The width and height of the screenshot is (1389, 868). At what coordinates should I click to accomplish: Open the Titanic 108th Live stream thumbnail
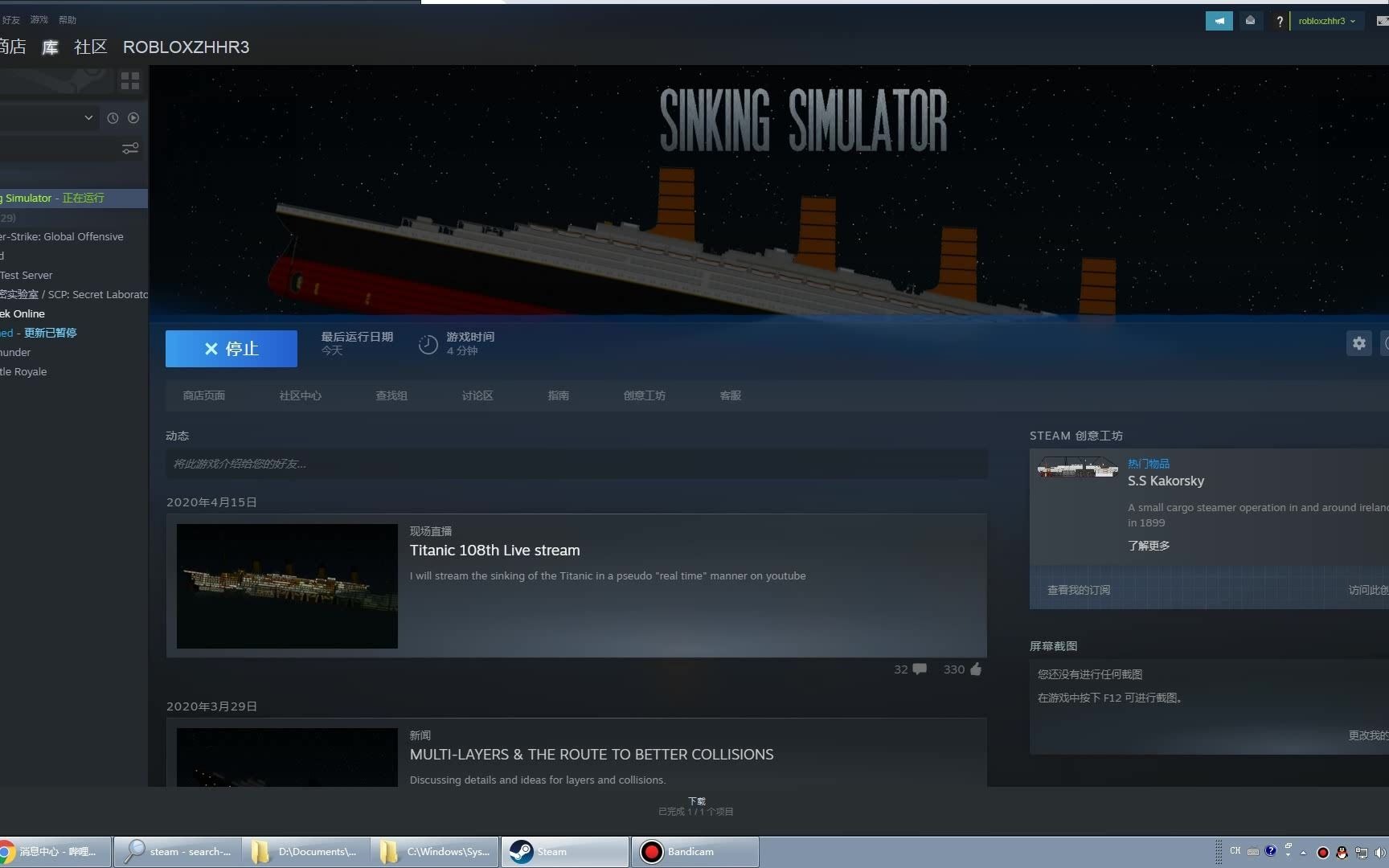pos(287,586)
